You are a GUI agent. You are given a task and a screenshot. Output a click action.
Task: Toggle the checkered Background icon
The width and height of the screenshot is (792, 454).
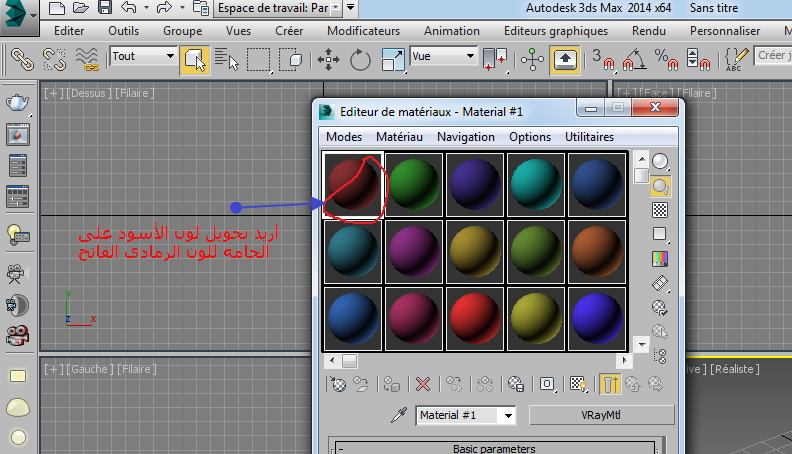[660, 210]
